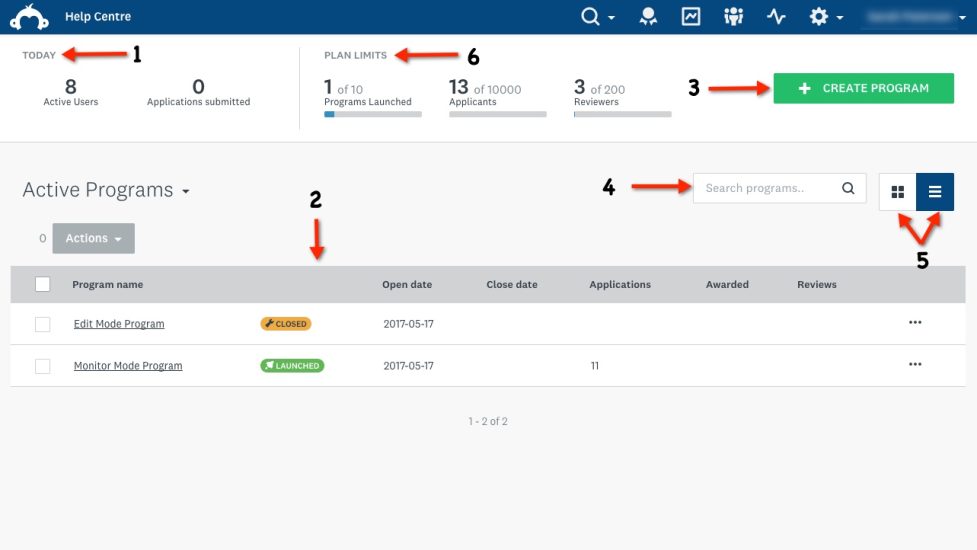This screenshot has height=550, width=977.
Task: Open the reports chart icon in header
Action: point(691,17)
